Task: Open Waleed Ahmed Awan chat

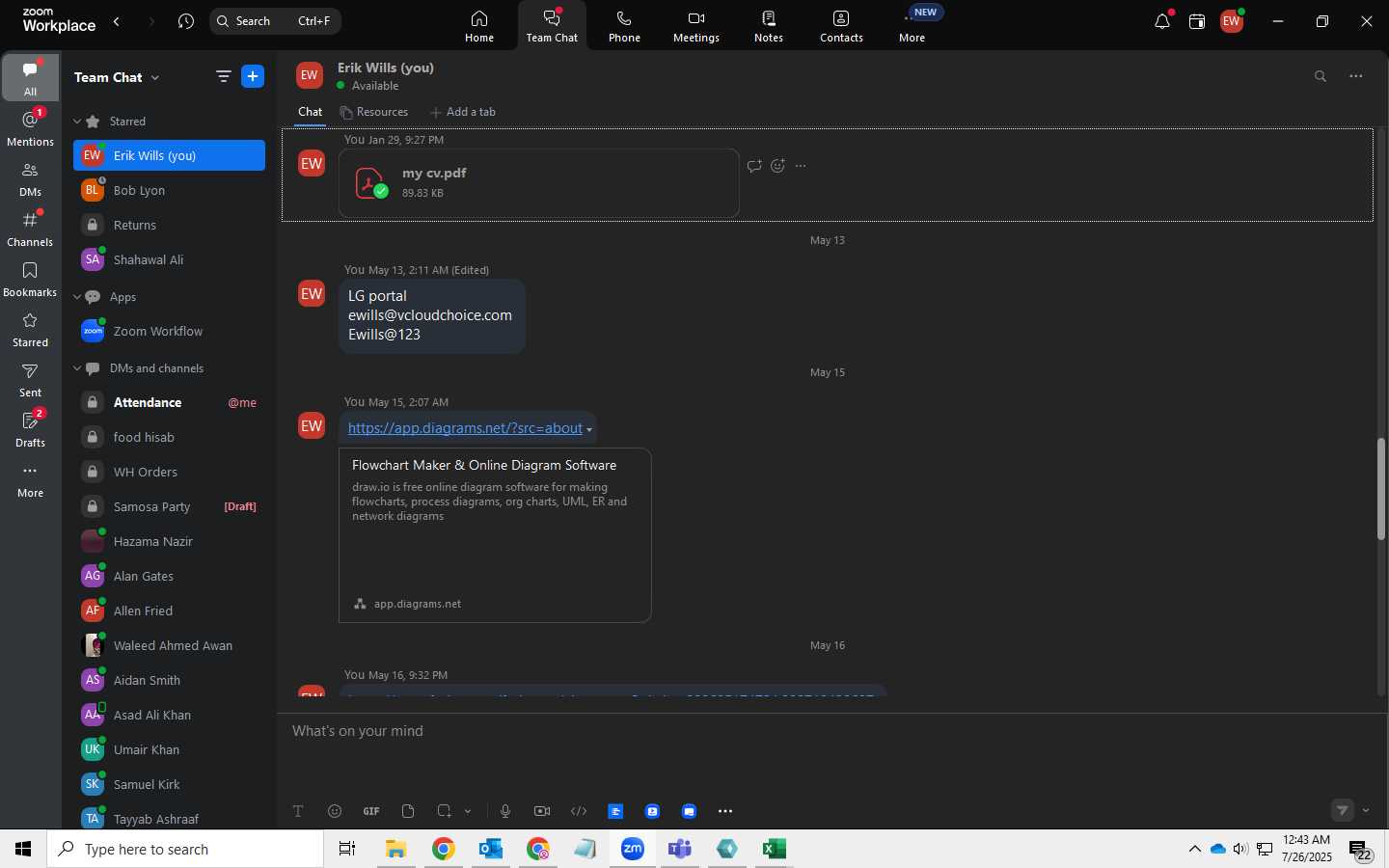Action: pyautogui.click(x=169, y=645)
